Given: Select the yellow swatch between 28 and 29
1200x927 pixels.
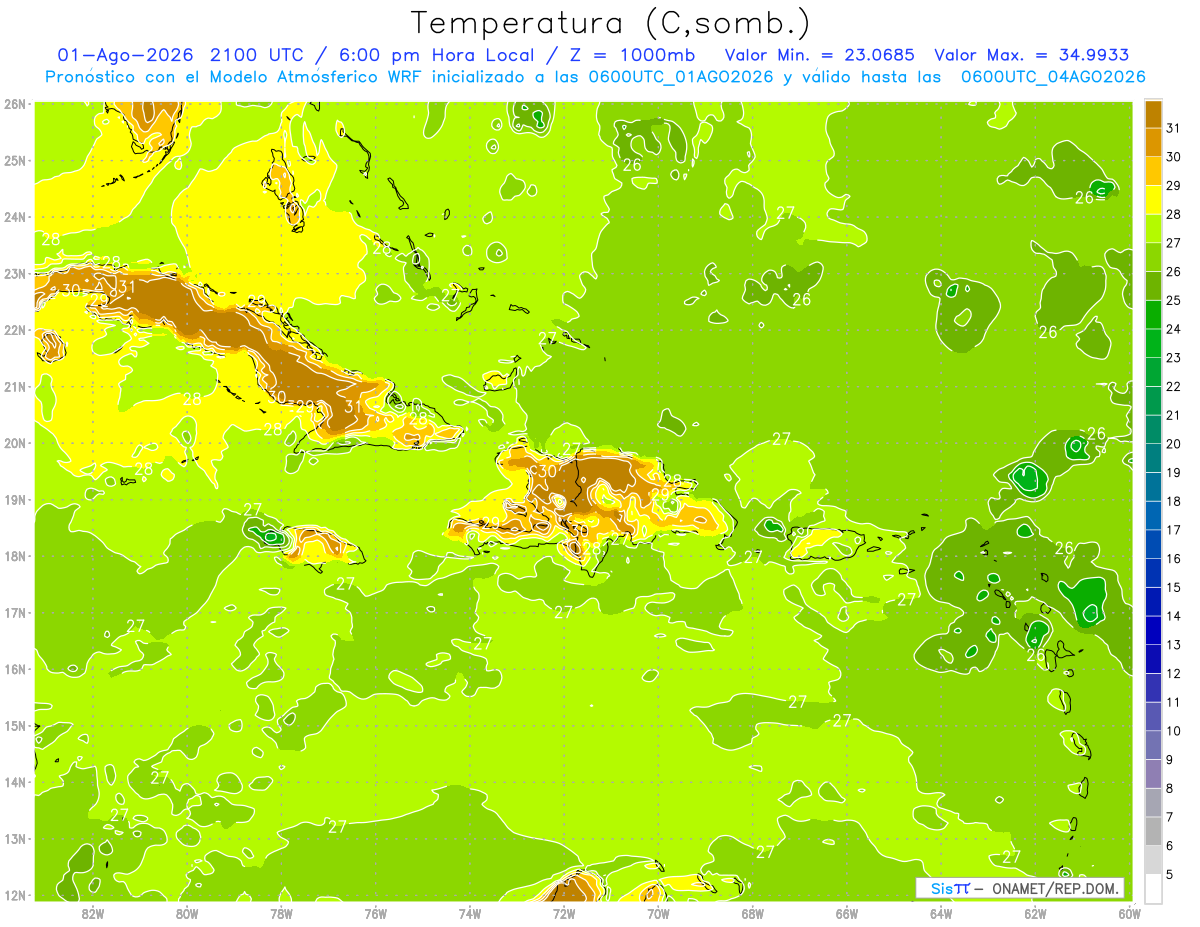Looking at the screenshot, I should coord(1153,200).
